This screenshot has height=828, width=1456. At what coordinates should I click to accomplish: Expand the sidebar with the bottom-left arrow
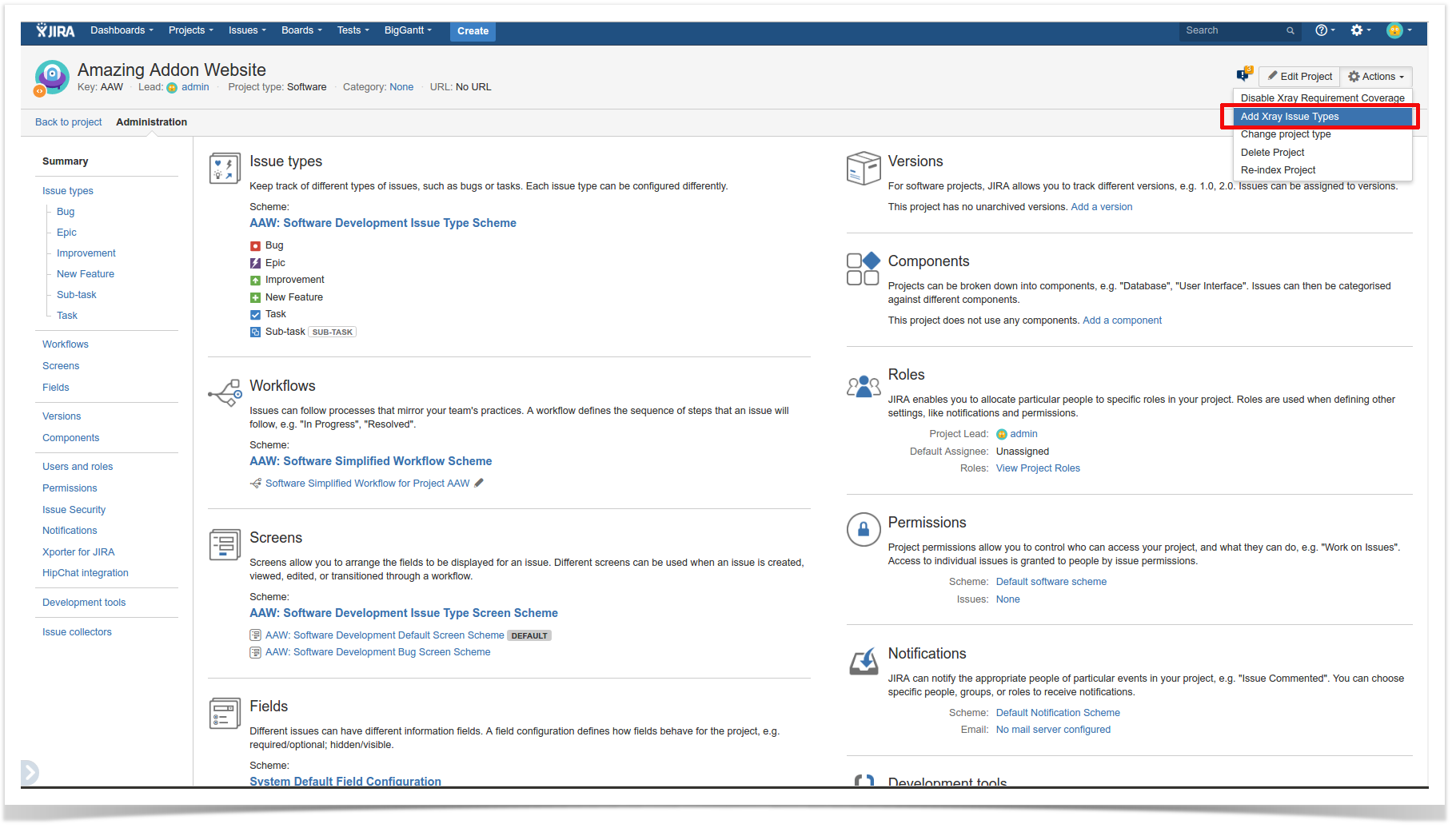coord(30,772)
